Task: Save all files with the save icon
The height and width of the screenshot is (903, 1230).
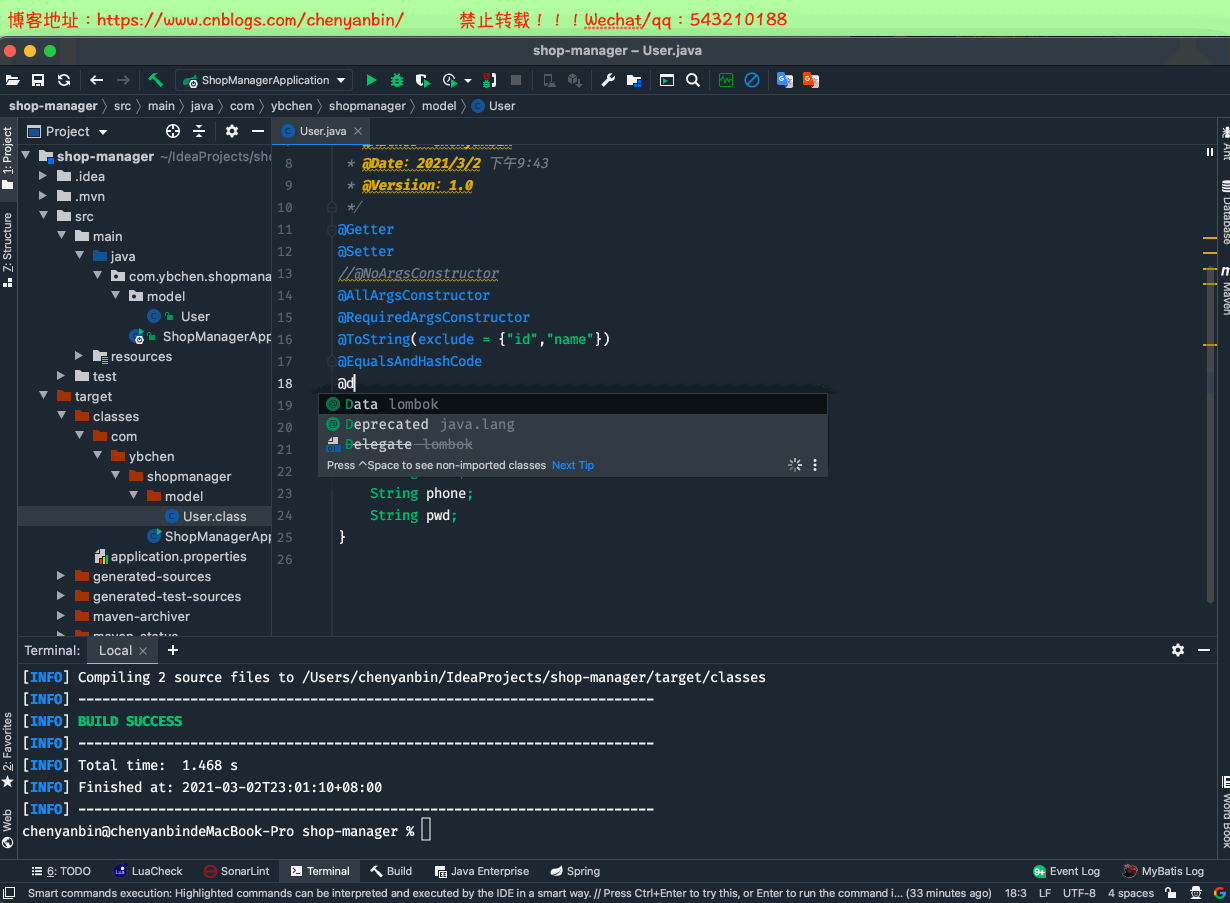Action: click(x=38, y=80)
